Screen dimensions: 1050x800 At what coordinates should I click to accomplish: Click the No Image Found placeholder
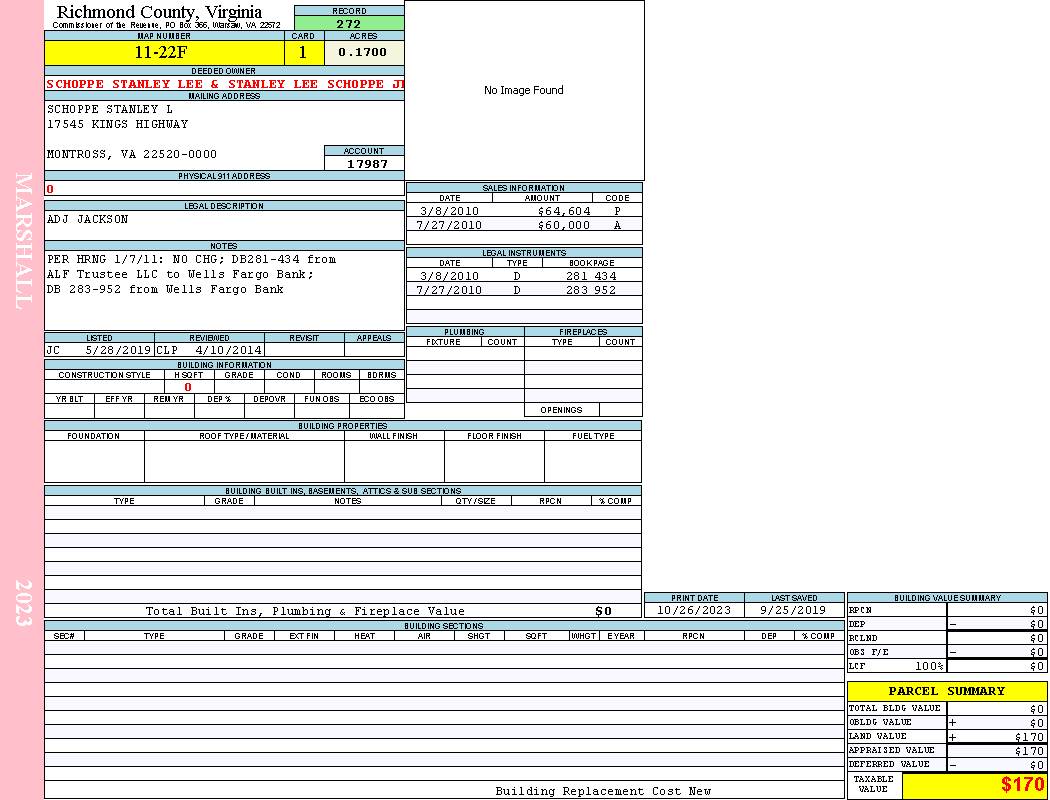coord(524,91)
